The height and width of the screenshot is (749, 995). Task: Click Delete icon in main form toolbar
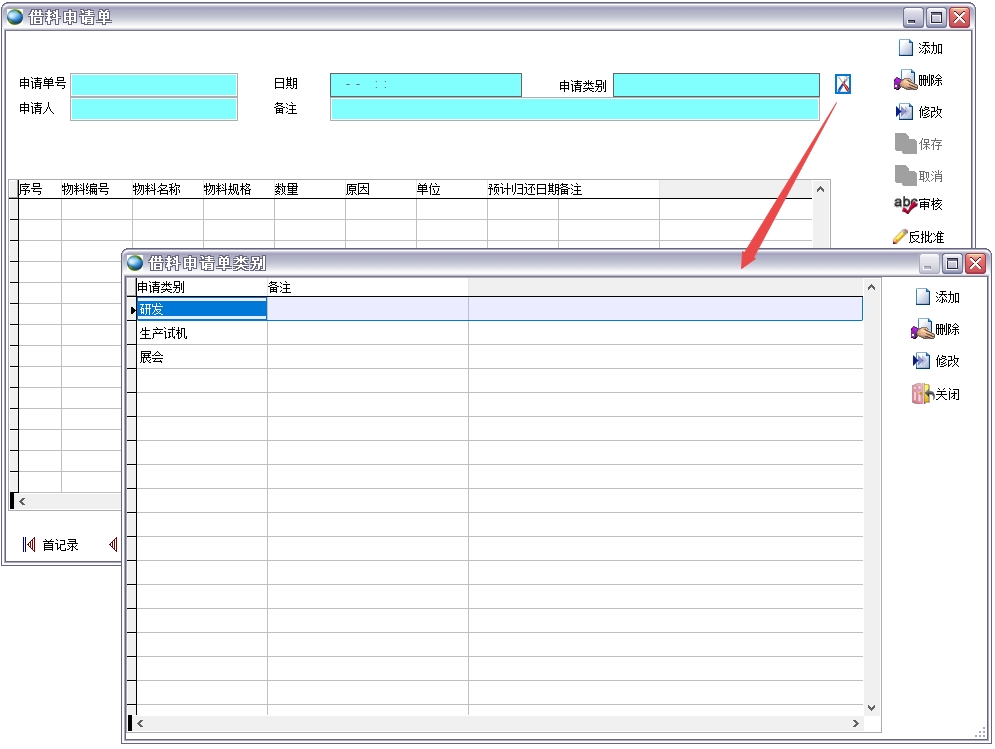click(905, 81)
